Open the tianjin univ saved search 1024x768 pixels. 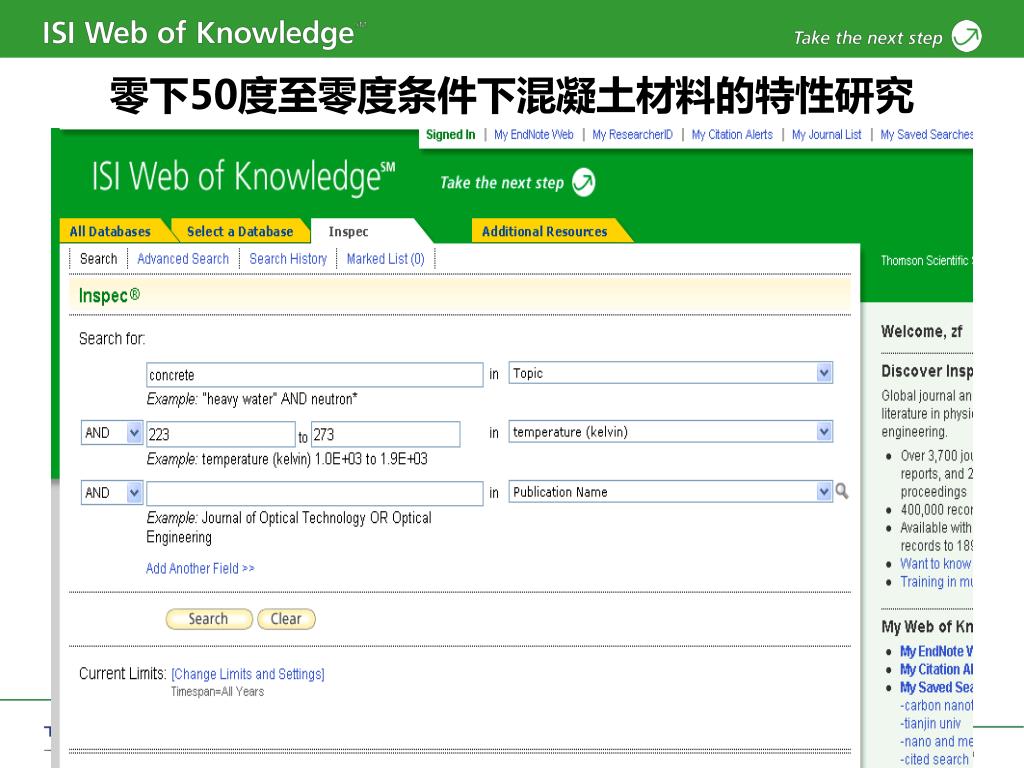point(931,724)
